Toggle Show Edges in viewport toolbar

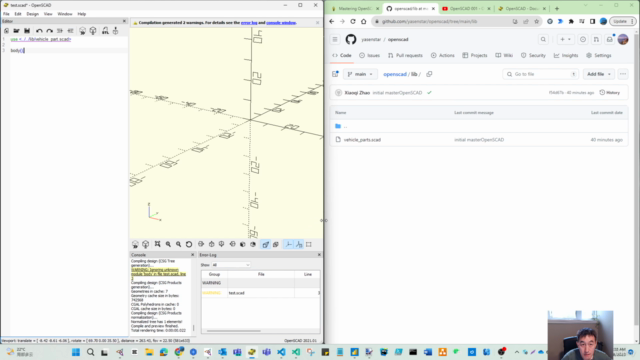coord(309,244)
